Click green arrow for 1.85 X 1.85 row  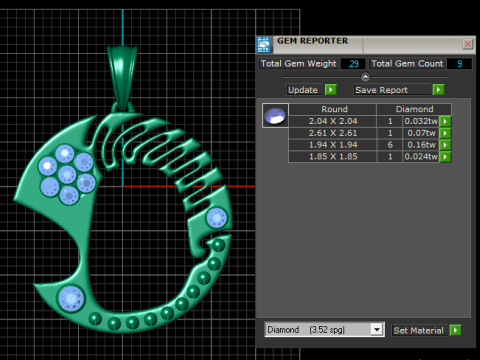[x=445, y=157]
